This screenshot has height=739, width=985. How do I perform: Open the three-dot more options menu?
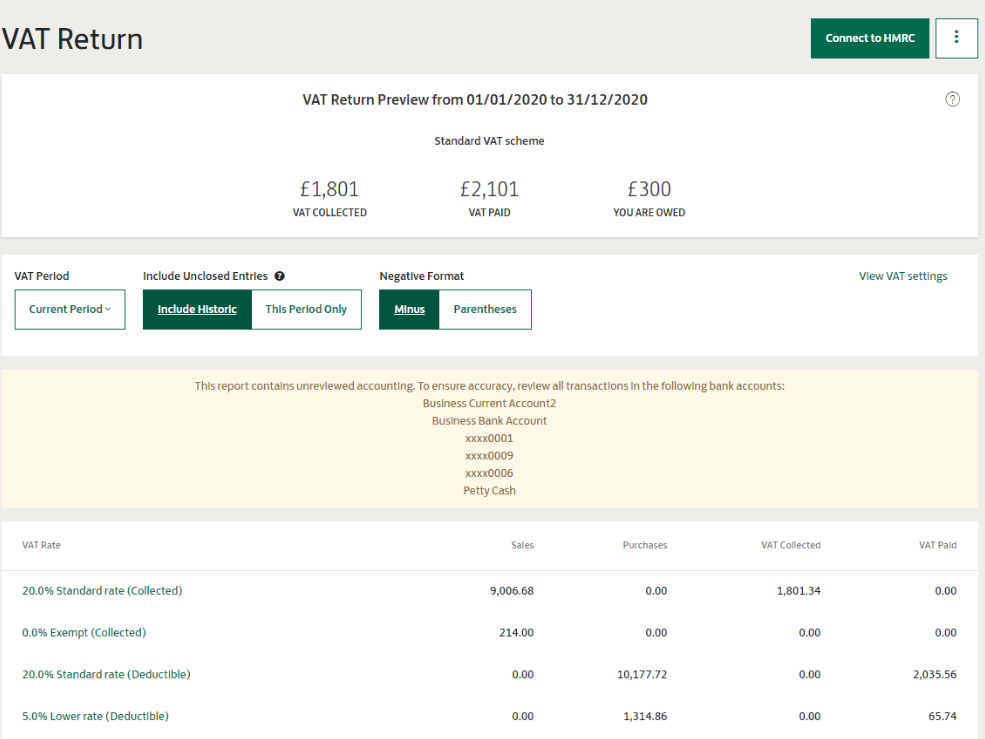pos(956,38)
